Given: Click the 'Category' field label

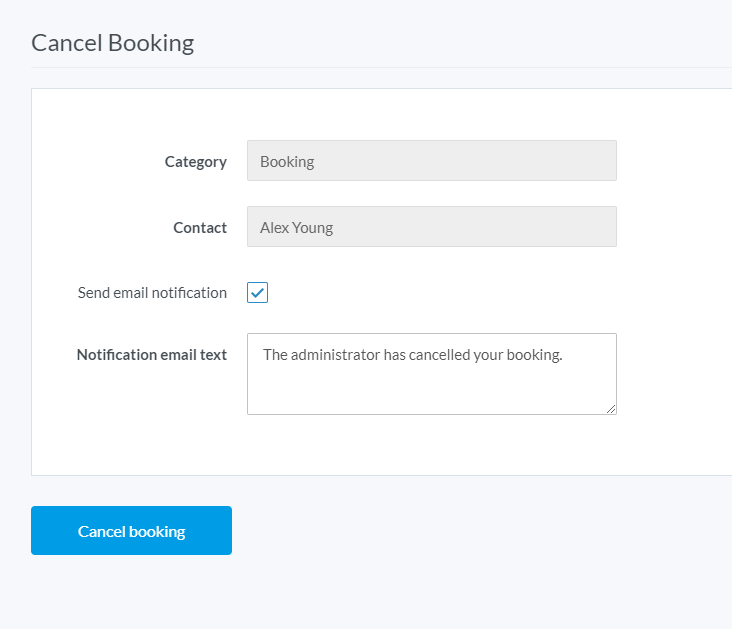Looking at the screenshot, I should click(195, 161).
